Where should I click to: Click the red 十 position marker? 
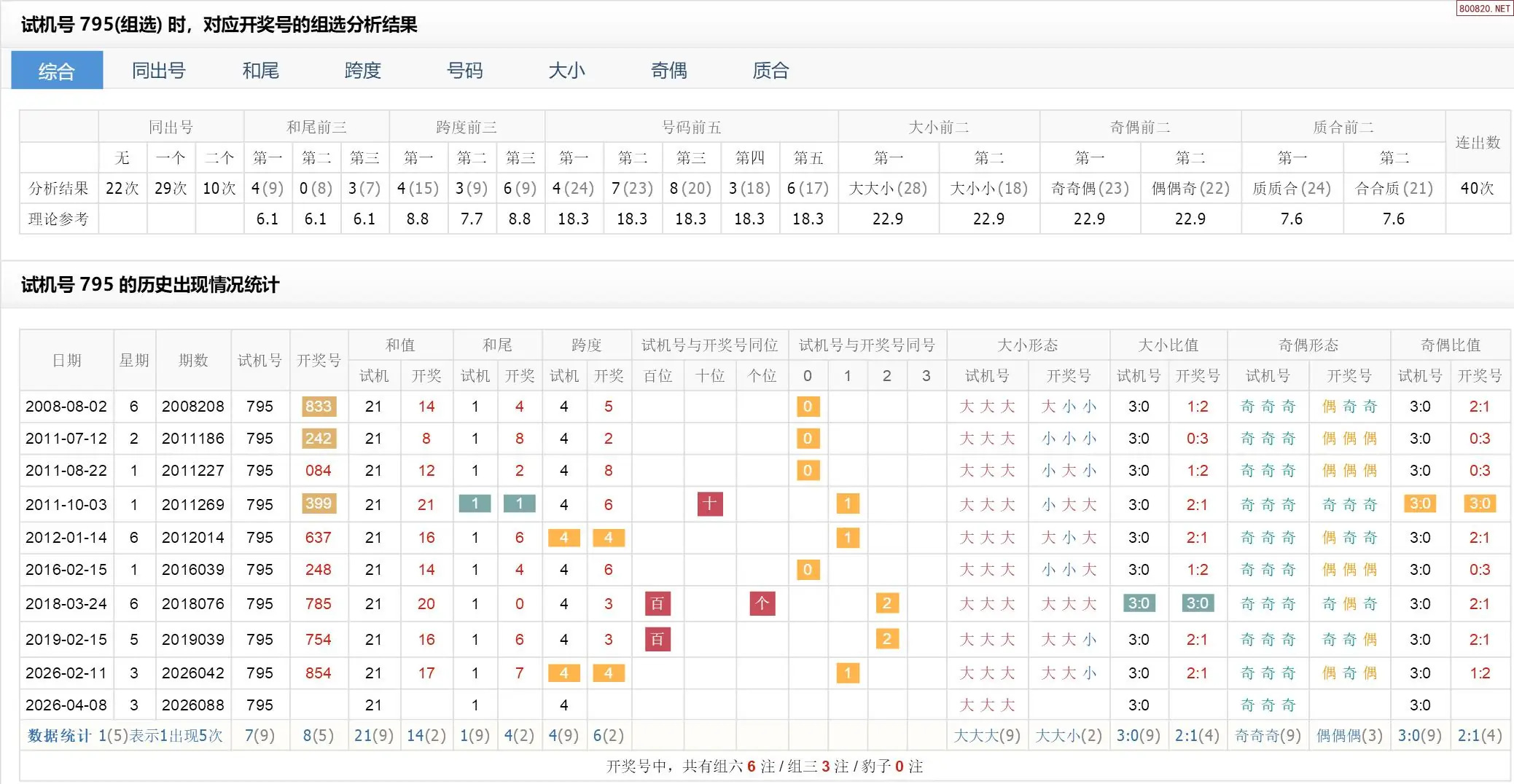[710, 503]
